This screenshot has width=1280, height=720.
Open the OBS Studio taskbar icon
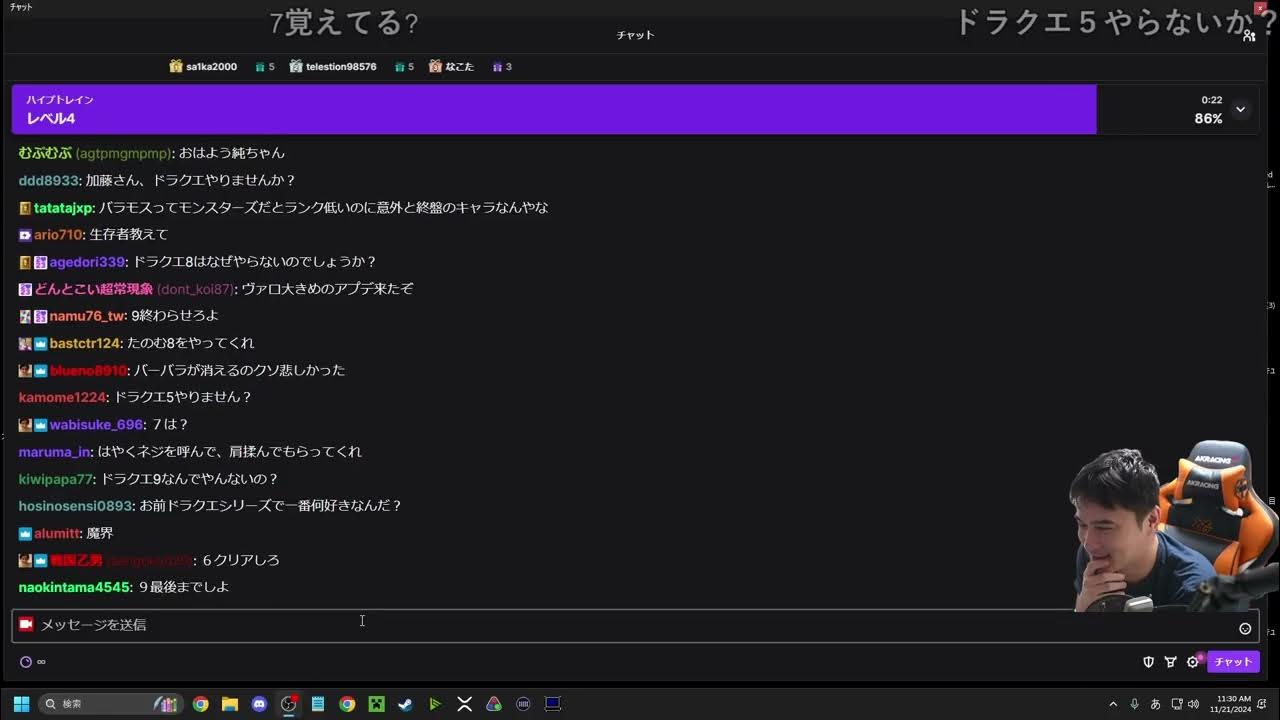click(x=289, y=704)
